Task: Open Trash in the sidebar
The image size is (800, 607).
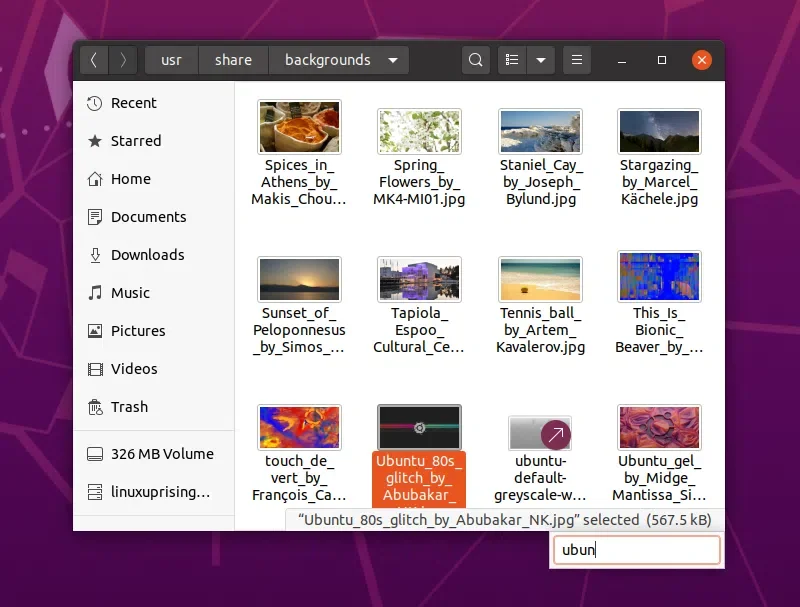Action: (x=129, y=407)
